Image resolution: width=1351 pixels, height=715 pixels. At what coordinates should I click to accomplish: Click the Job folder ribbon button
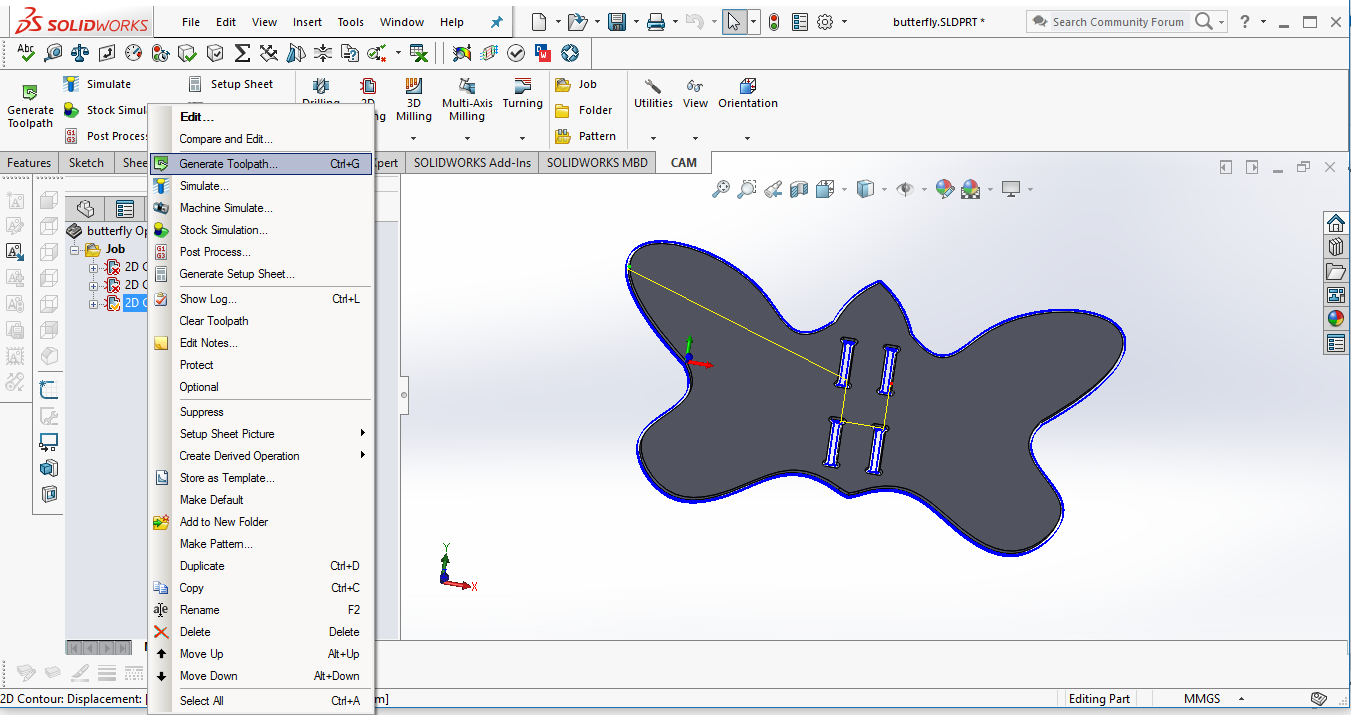tap(576, 84)
